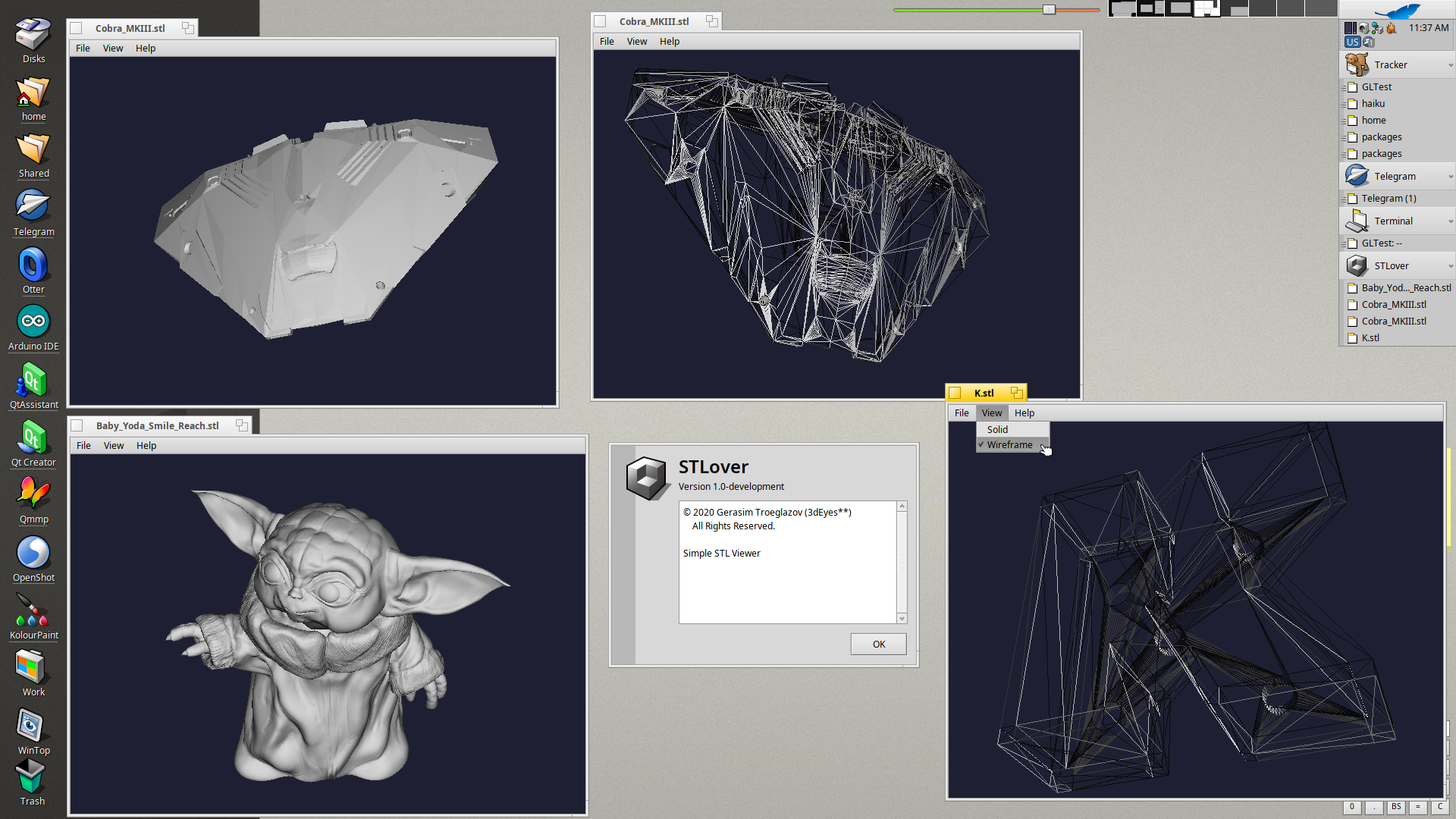
Task: Click the Baby_Yoda_Smile_Reach.stl window tab
Action: (x=158, y=425)
